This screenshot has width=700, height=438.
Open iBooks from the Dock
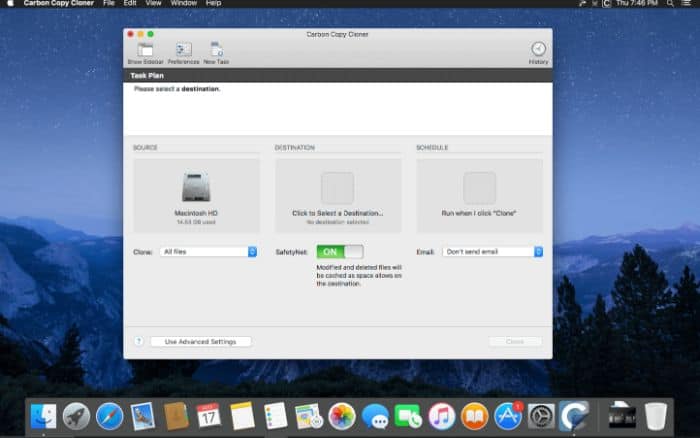pos(475,416)
